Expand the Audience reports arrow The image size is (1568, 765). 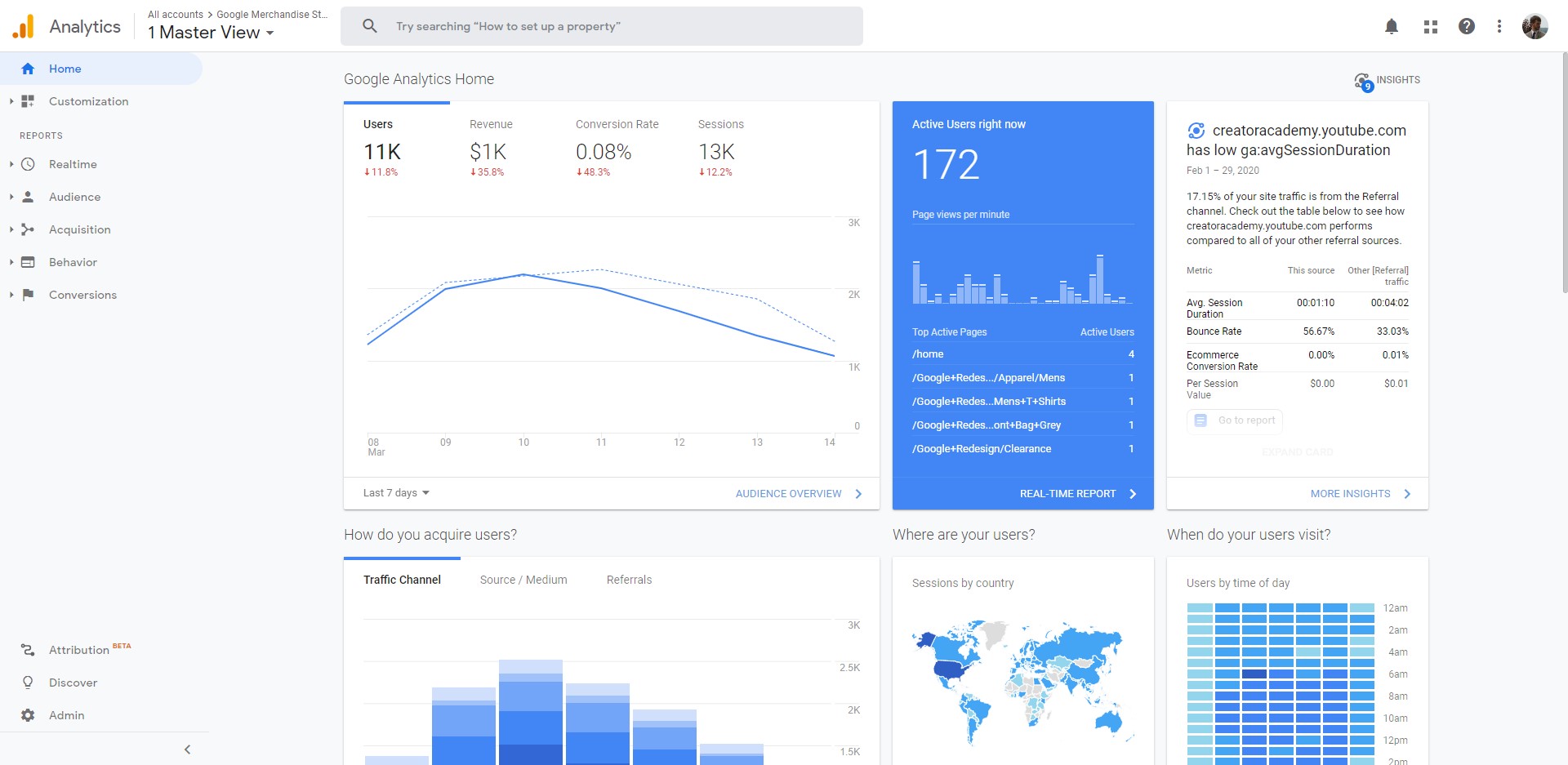[x=11, y=197]
